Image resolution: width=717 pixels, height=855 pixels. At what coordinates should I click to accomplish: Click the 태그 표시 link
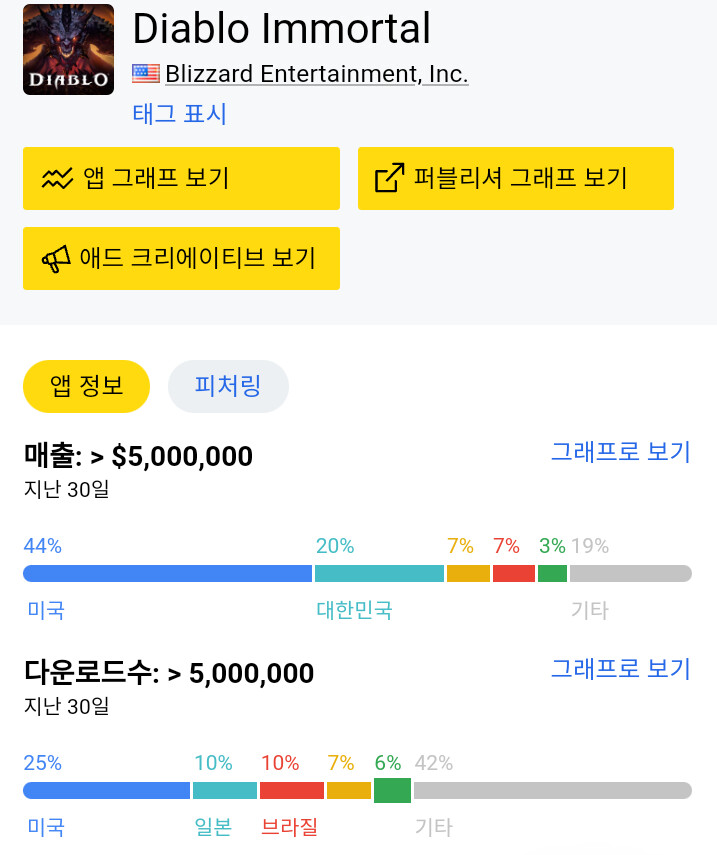180,114
